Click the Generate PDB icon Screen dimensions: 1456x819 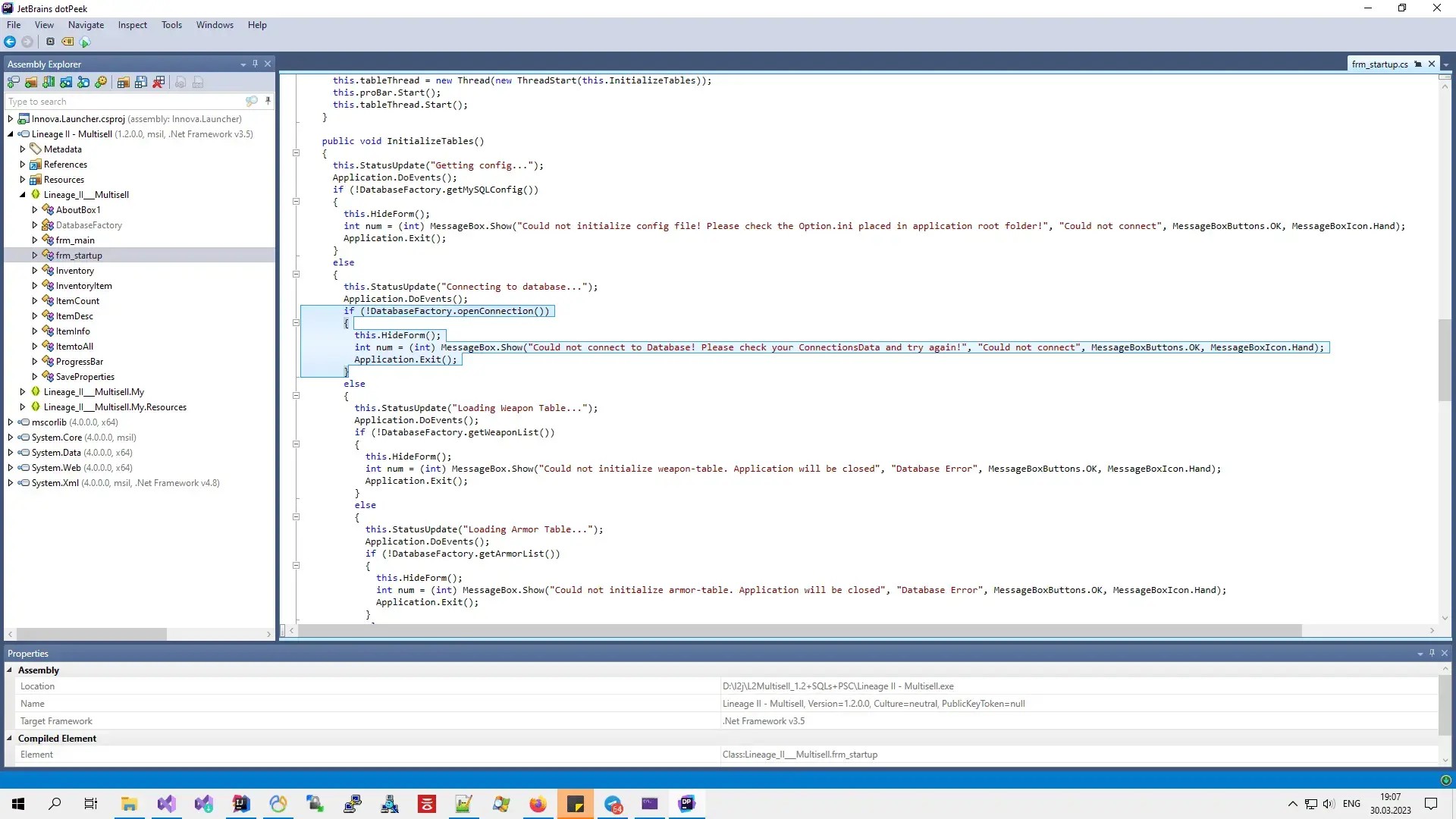pos(198,82)
